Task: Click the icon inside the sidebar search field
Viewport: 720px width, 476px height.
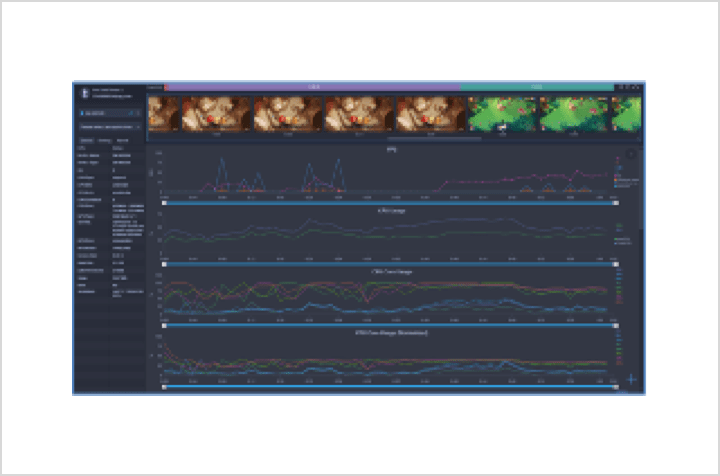Action: pyautogui.click(x=83, y=114)
